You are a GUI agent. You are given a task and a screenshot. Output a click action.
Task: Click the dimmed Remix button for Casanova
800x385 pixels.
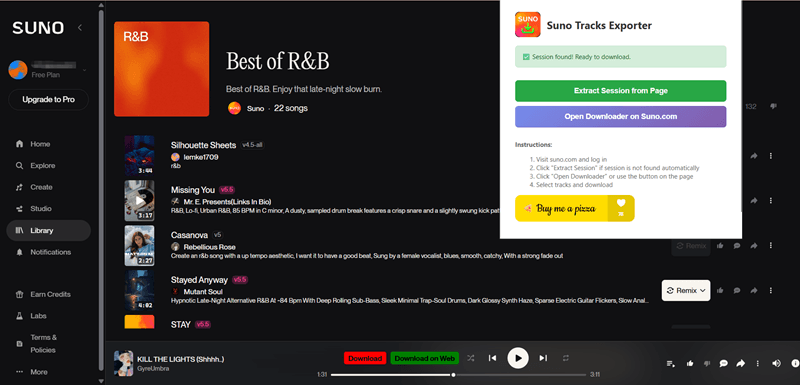691,245
